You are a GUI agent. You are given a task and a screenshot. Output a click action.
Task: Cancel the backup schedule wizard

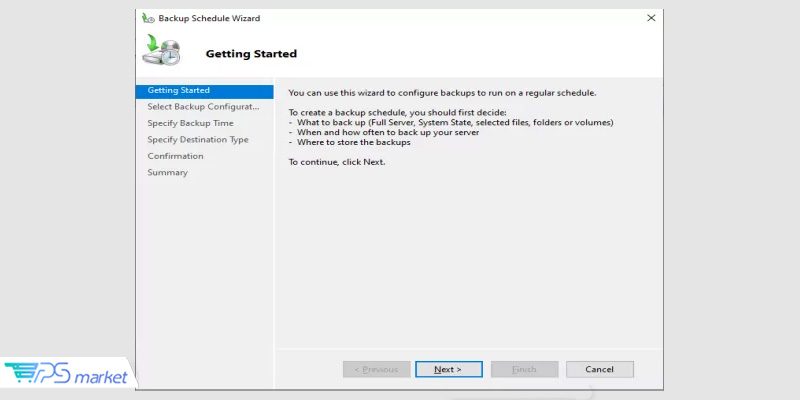(x=599, y=369)
